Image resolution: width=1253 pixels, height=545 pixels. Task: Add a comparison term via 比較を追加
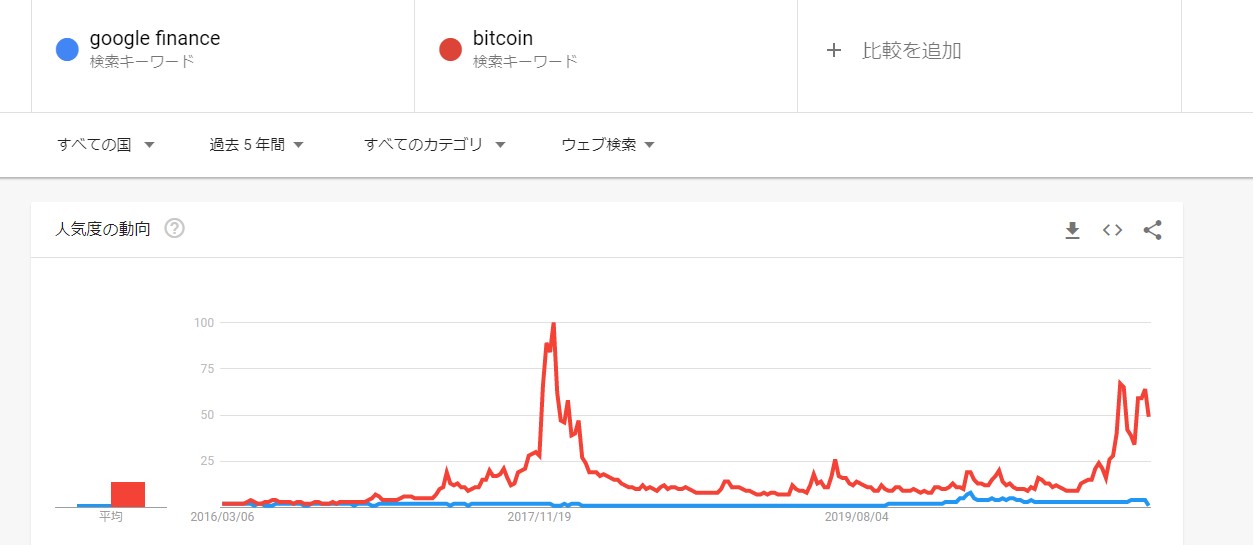click(911, 50)
